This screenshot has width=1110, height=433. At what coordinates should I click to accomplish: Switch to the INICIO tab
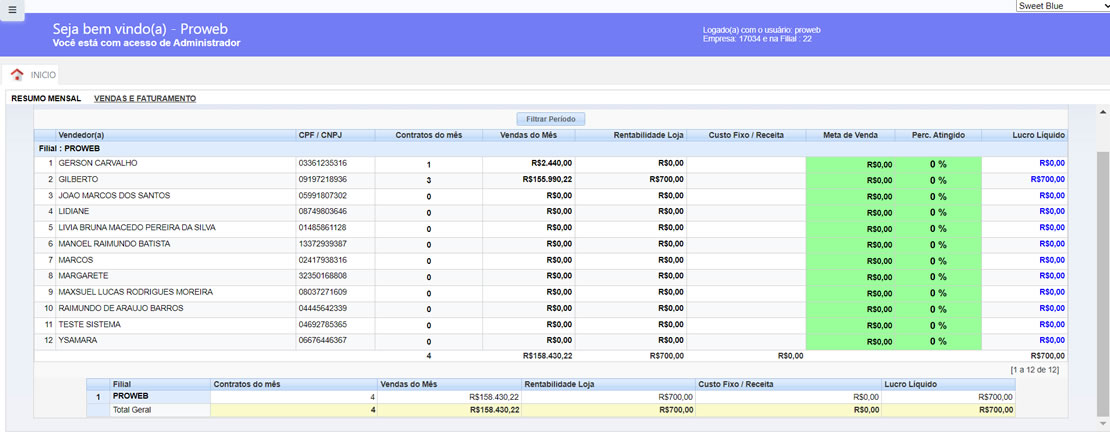[x=43, y=75]
